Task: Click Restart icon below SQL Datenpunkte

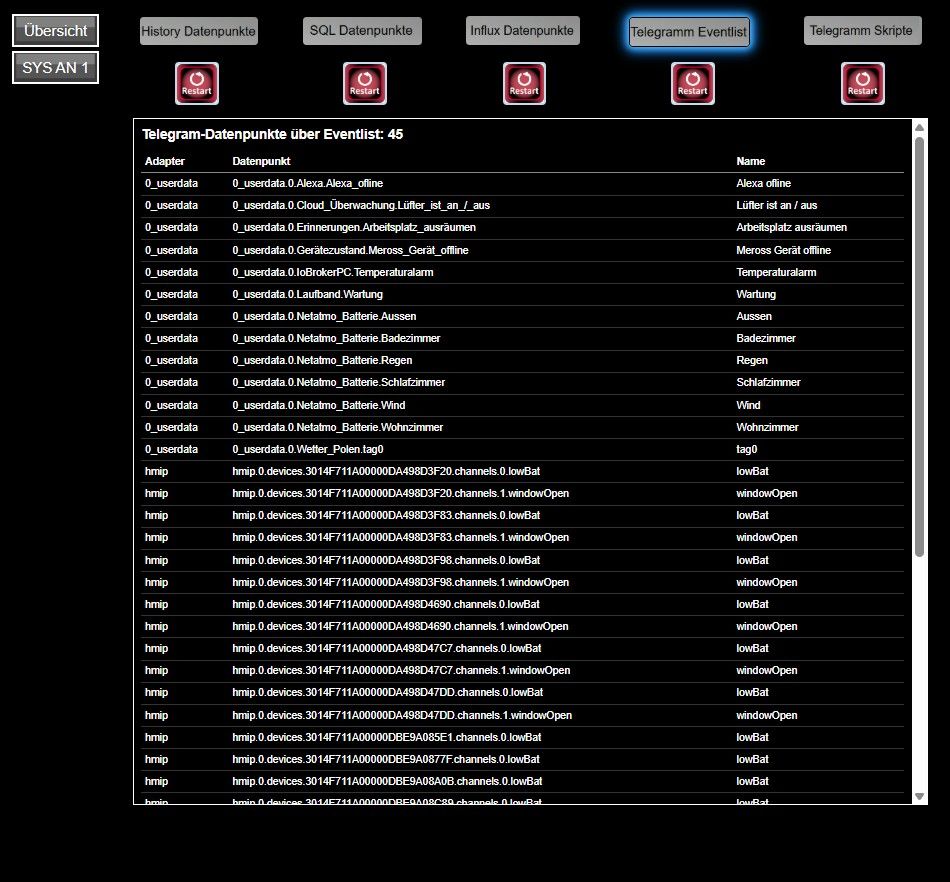Action: pos(365,84)
